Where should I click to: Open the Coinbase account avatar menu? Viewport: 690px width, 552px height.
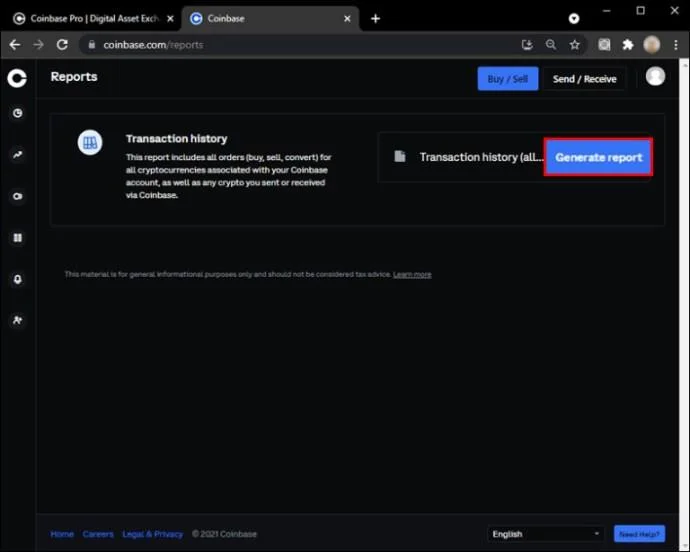pyautogui.click(x=655, y=77)
